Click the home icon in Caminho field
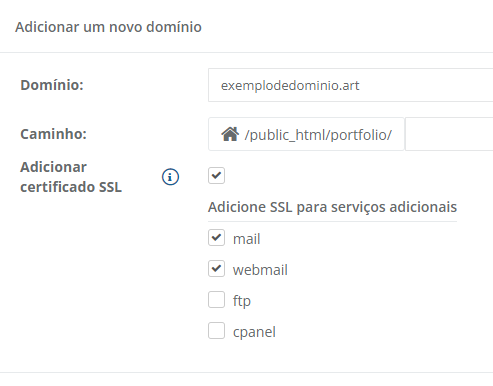Image resolution: width=493 pixels, height=386 pixels. pyautogui.click(x=230, y=134)
